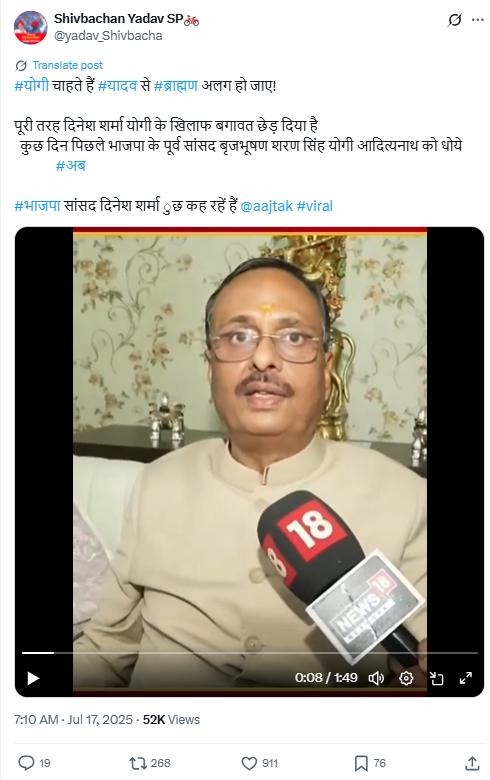Share the post via share icon
The height and width of the screenshot is (780, 490).
[x=472, y=763]
